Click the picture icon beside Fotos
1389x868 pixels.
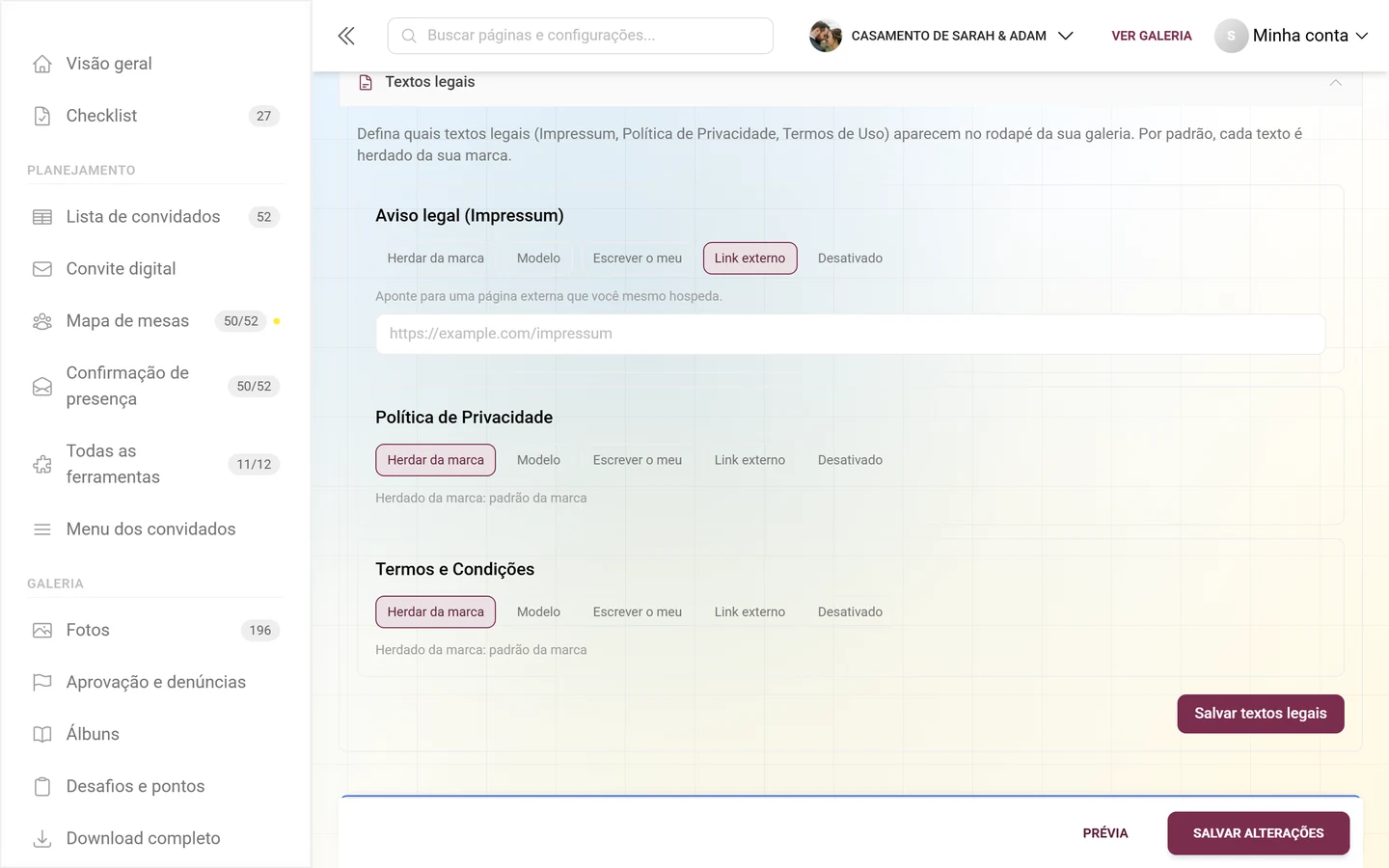point(42,631)
